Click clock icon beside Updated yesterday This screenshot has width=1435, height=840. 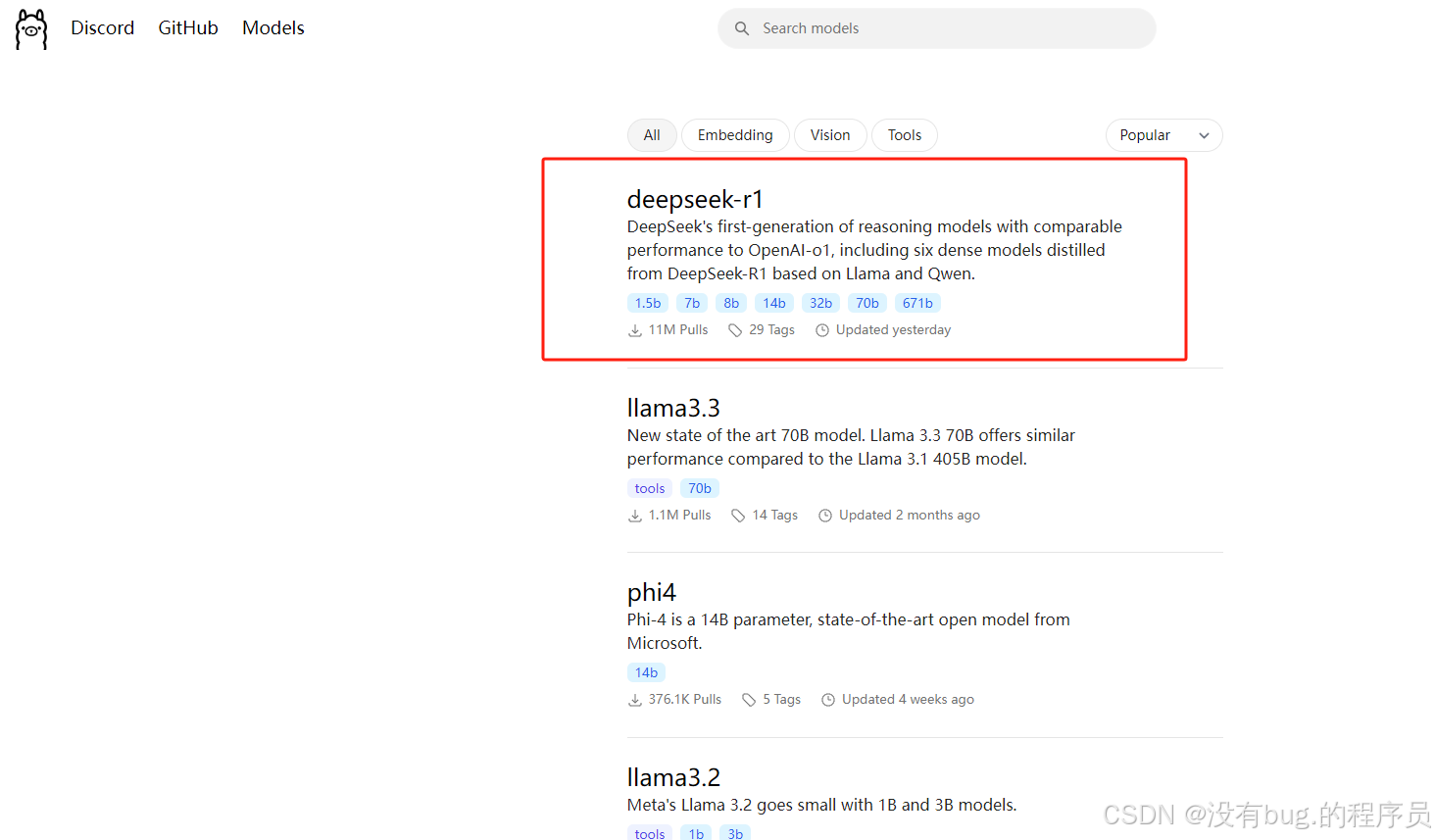(822, 330)
